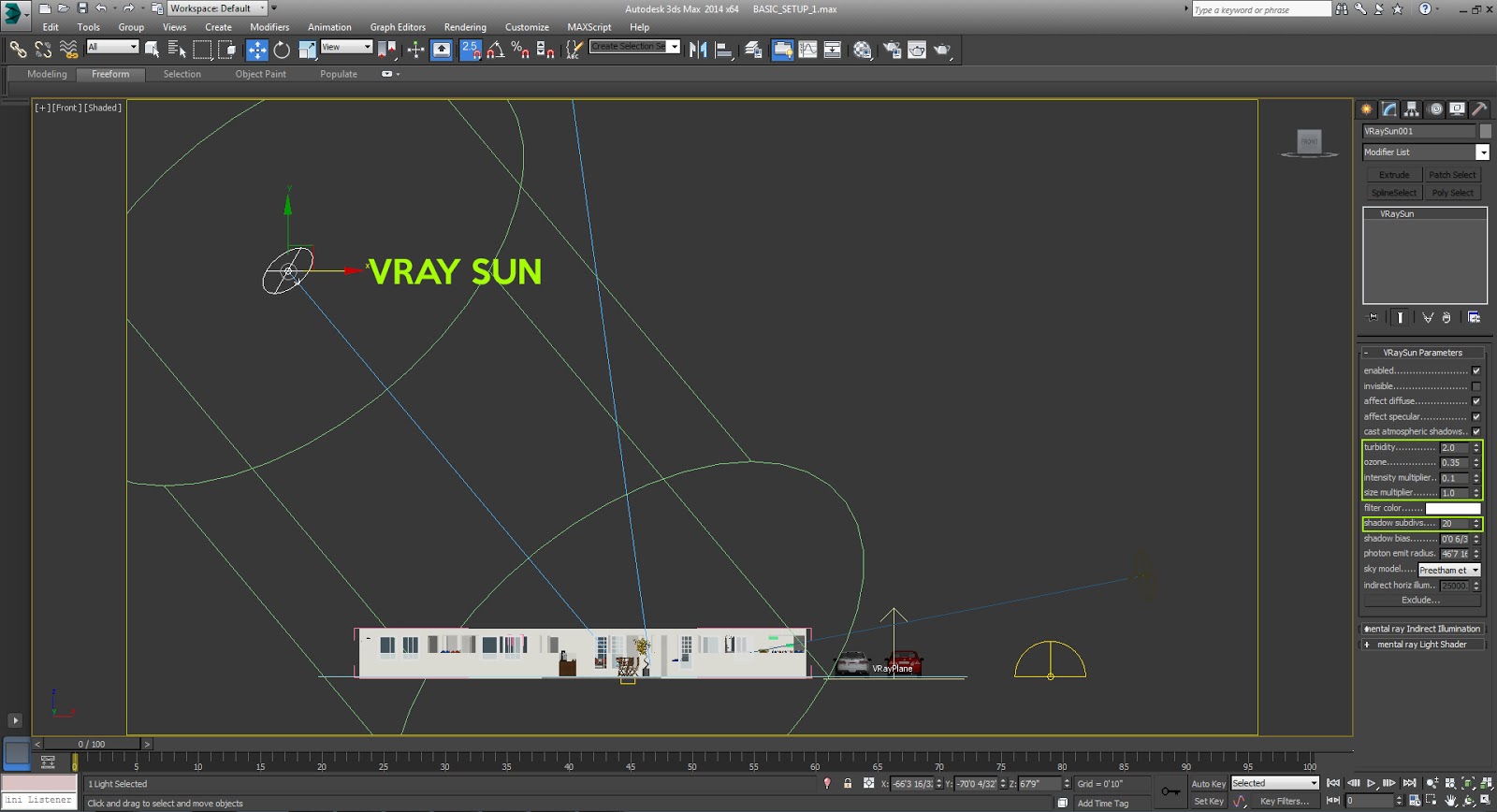Viewport: 1497px width, 812px height.
Task: Click the Set Keys key icon
Action: point(1170,791)
